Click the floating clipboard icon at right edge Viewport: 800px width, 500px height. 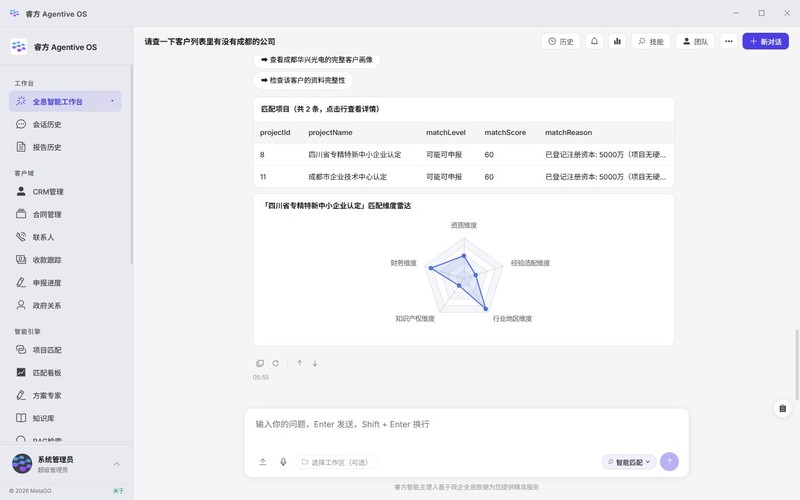coord(783,408)
